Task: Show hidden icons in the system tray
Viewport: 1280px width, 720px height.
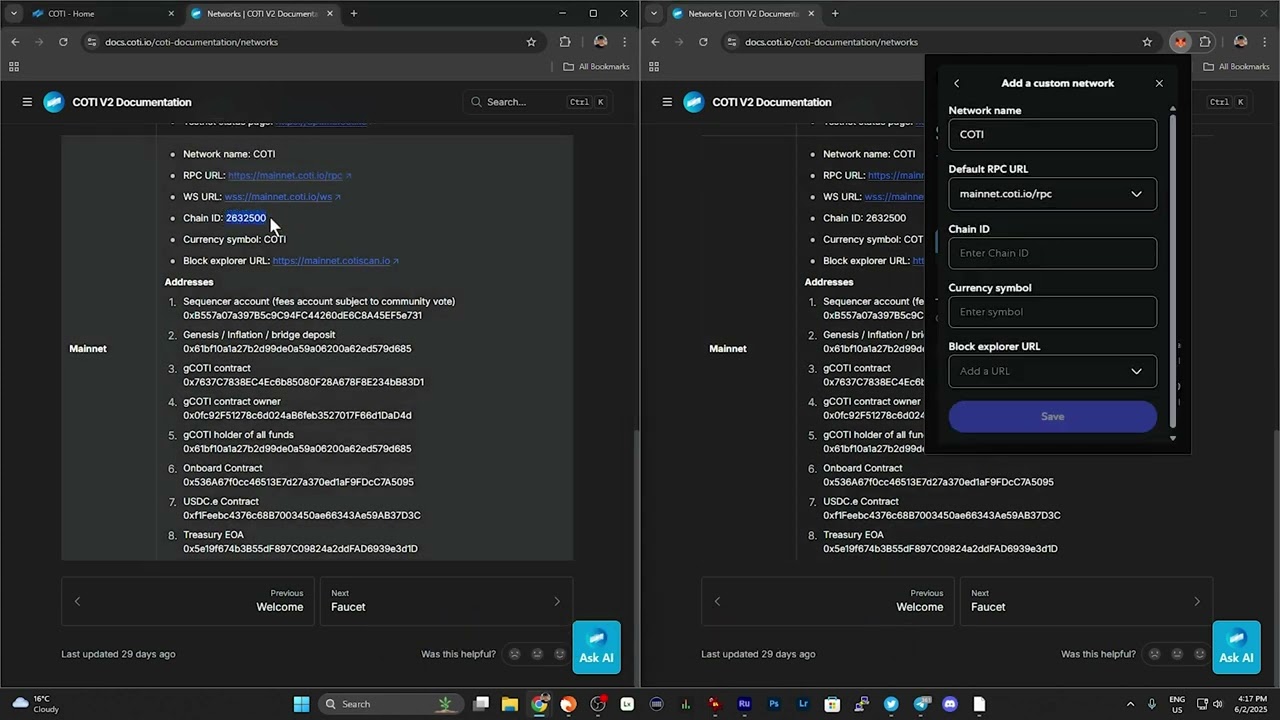Action: [1130, 704]
